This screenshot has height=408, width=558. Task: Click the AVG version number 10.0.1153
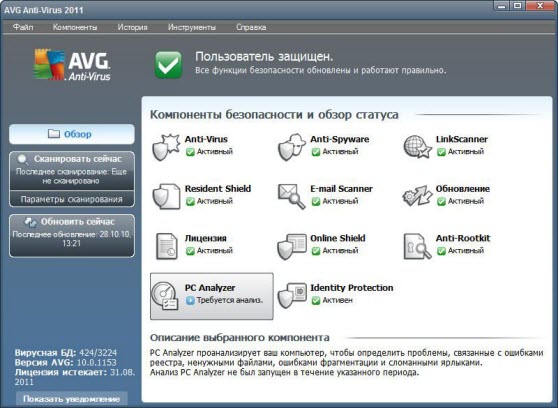click(x=96, y=363)
